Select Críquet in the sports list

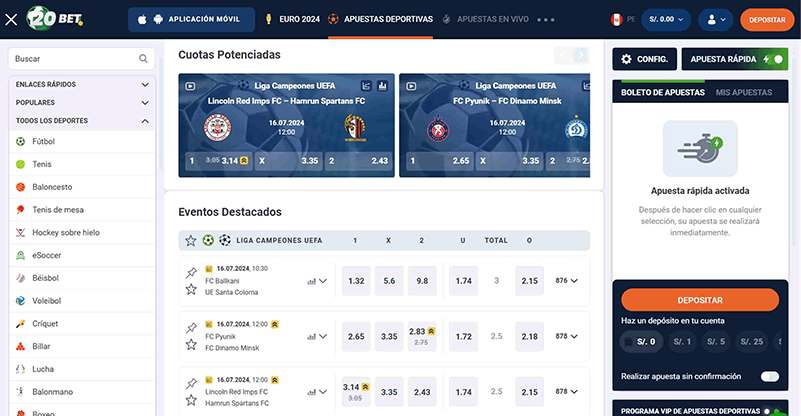[x=82, y=323]
